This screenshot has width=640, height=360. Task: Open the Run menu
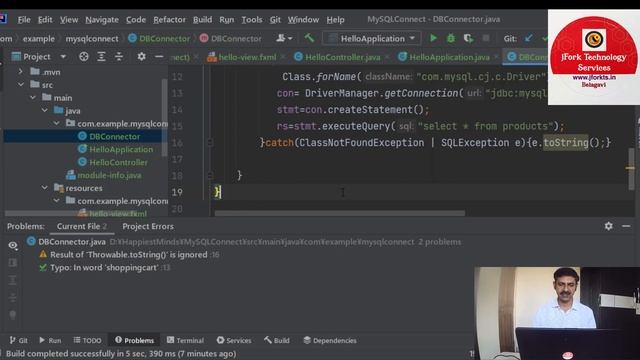[227, 20]
